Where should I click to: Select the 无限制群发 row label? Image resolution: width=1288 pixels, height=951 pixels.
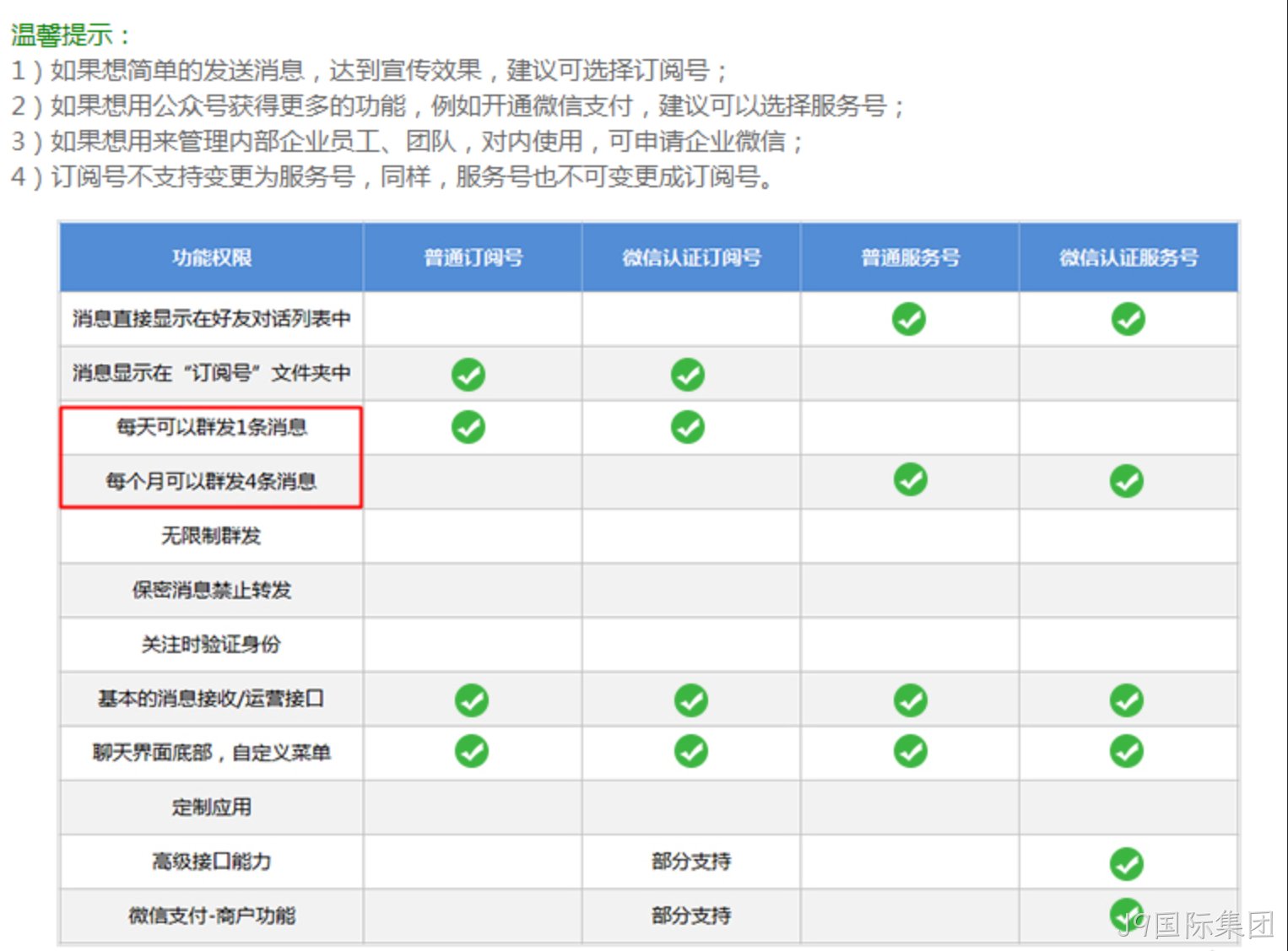coord(212,536)
